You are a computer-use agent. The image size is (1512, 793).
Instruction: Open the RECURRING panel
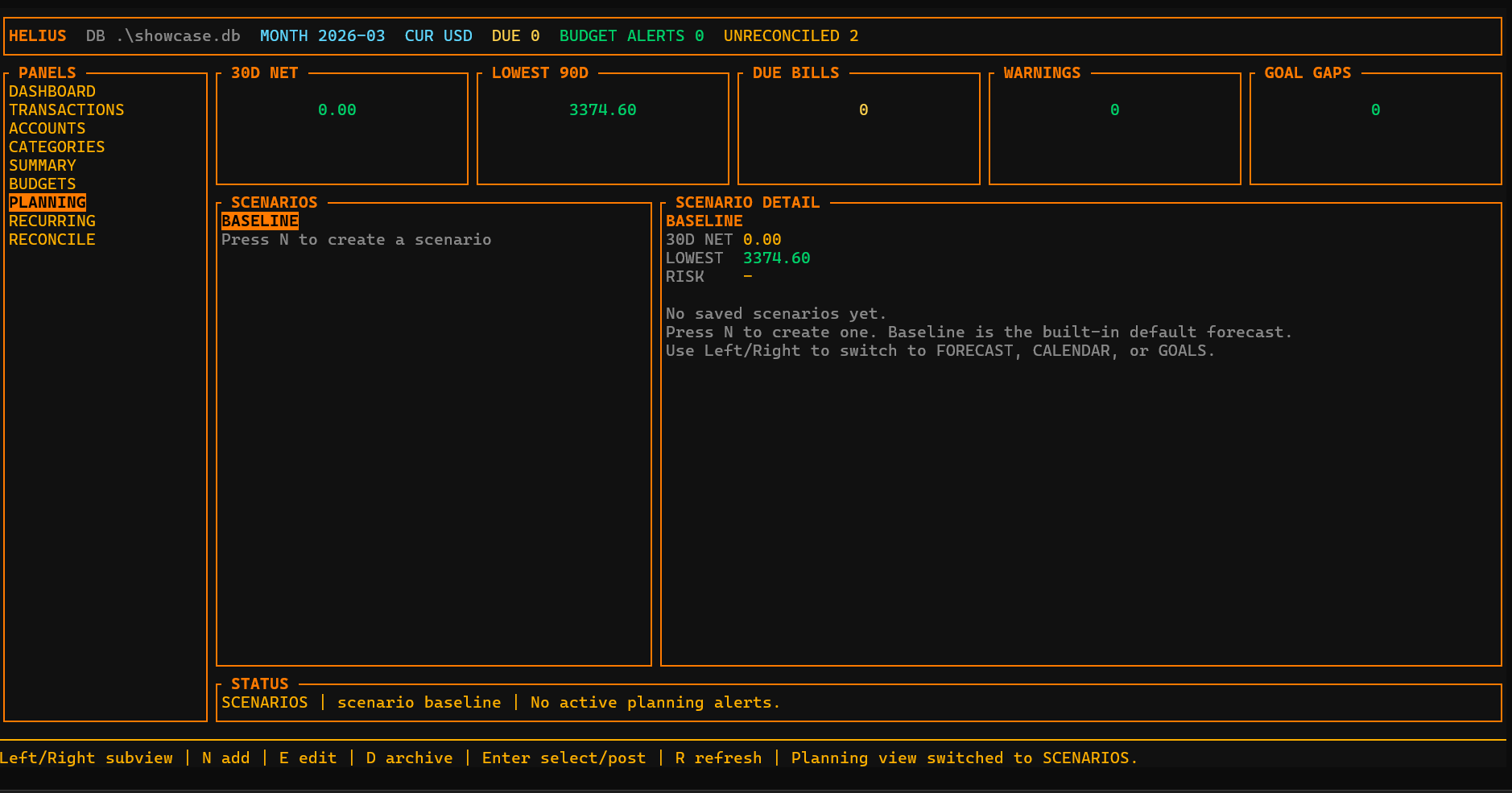[x=52, y=221]
